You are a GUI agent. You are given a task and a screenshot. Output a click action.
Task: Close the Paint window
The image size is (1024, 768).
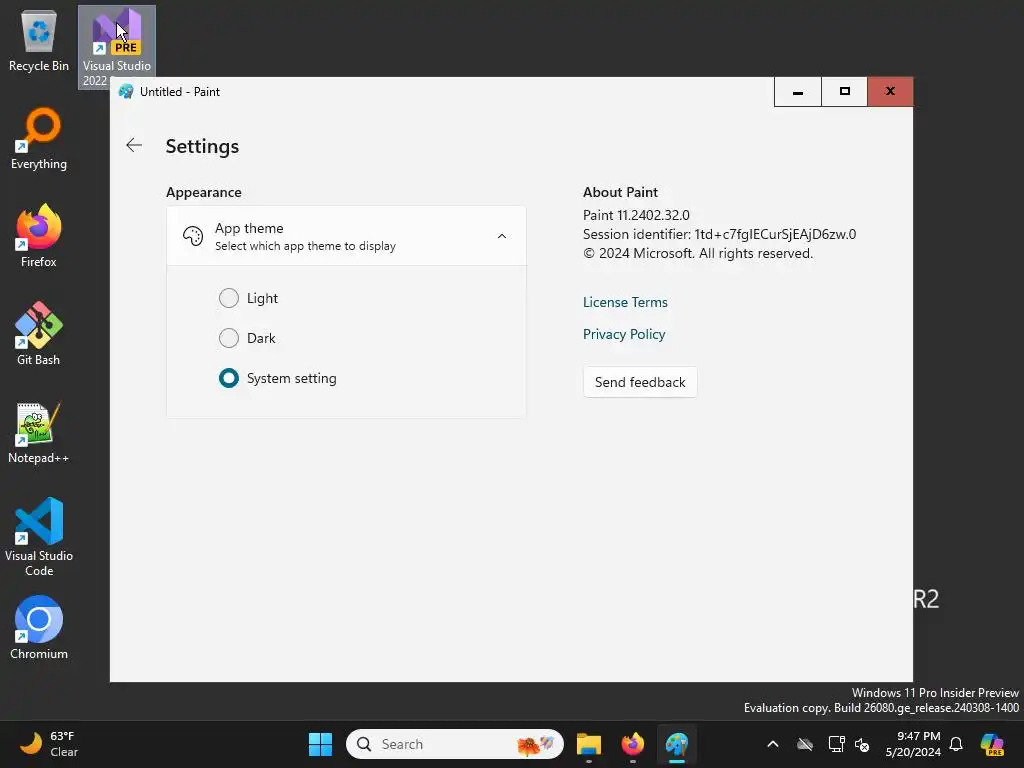click(890, 91)
